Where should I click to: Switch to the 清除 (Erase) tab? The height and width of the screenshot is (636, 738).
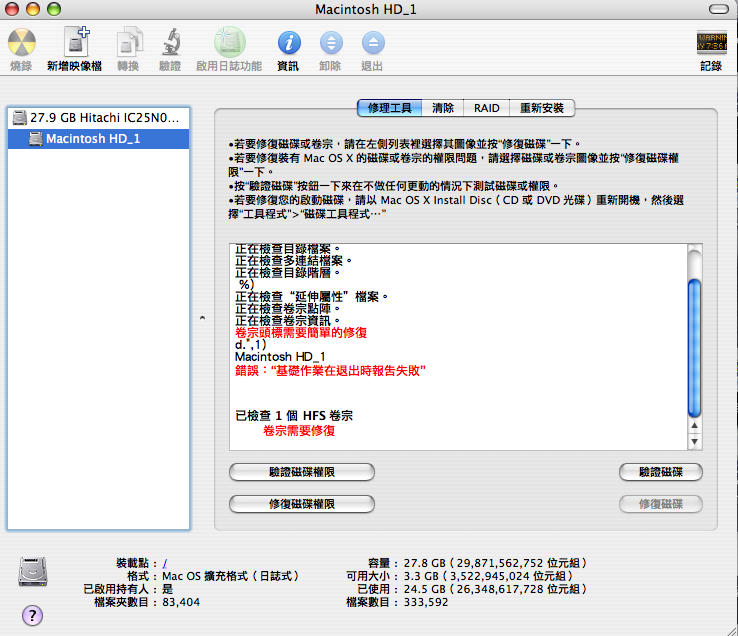(x=443, y=108)
